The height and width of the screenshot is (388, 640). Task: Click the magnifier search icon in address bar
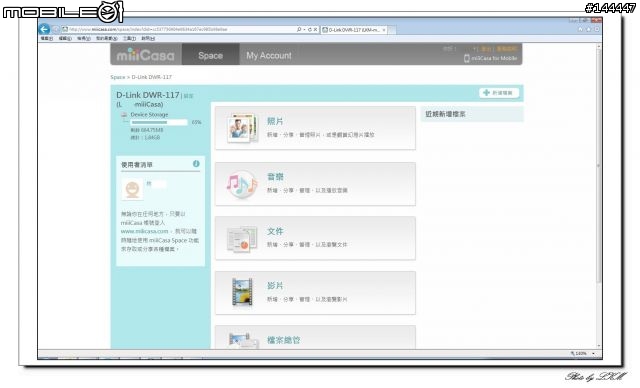click(x=299, y=29)
